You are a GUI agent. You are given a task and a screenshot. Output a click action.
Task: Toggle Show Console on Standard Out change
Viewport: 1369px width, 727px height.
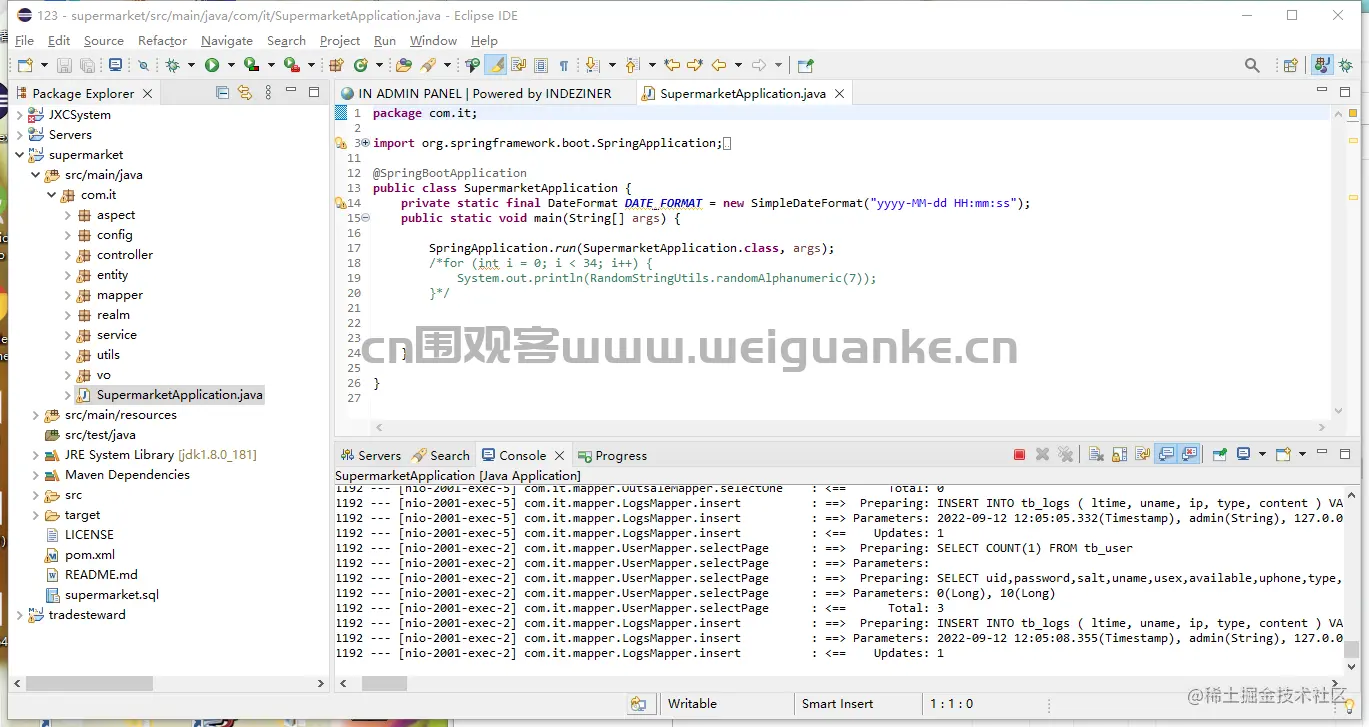pos(1166,455)
